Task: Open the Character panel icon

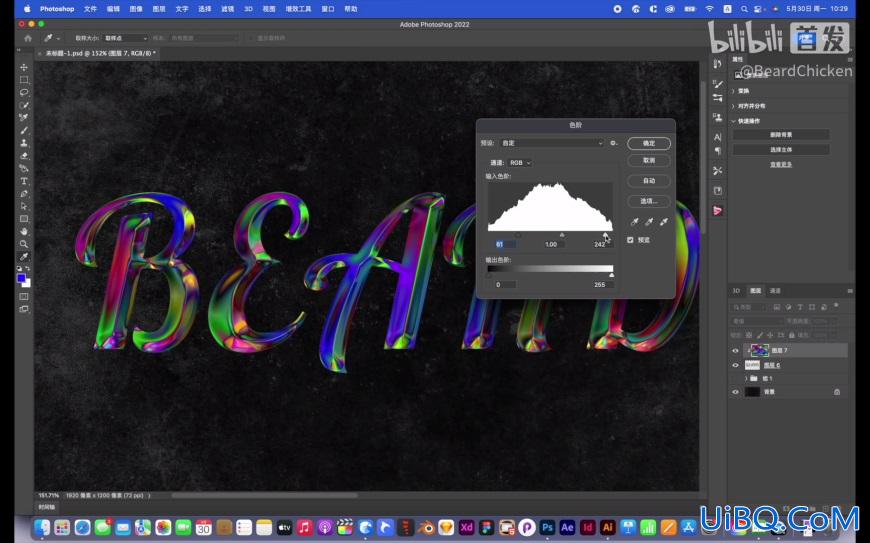Action: [717, 137]
